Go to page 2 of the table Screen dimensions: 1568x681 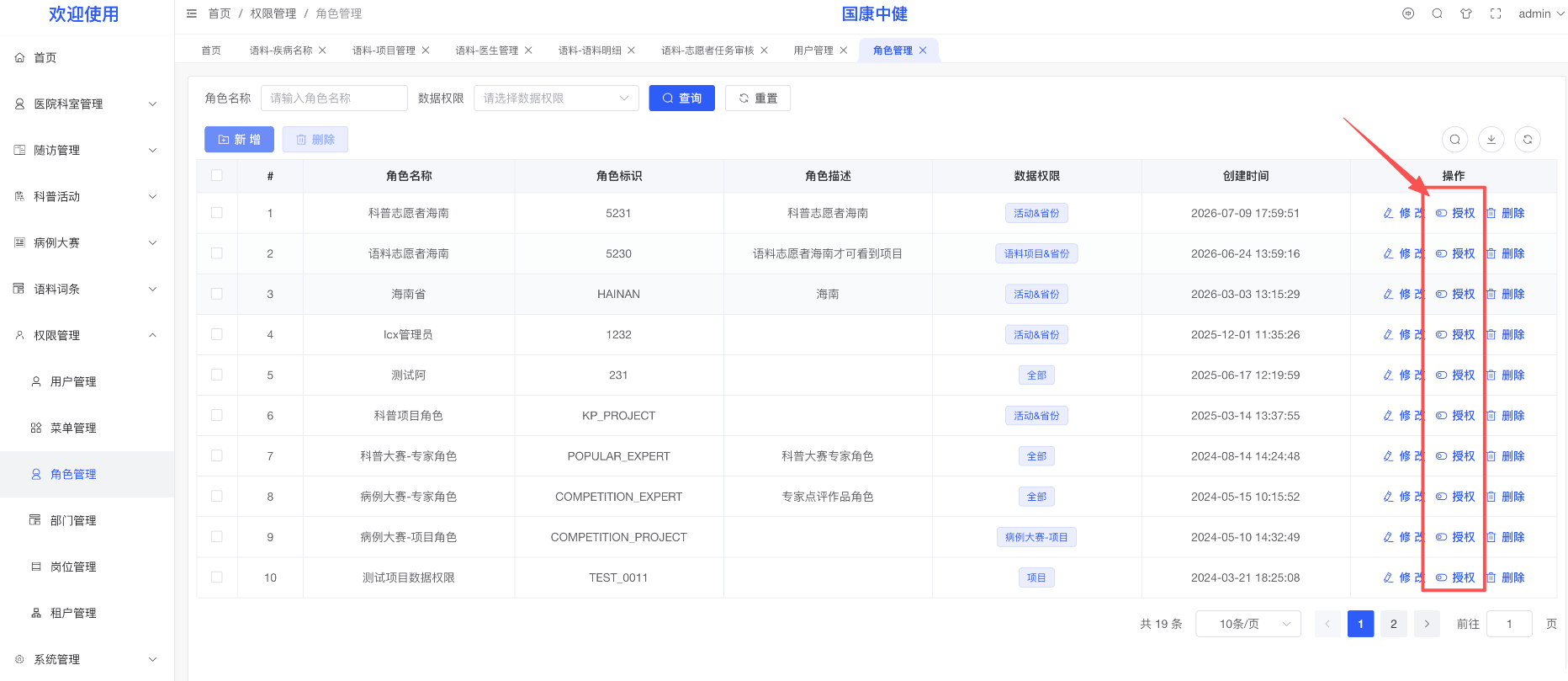[1394, 624]
